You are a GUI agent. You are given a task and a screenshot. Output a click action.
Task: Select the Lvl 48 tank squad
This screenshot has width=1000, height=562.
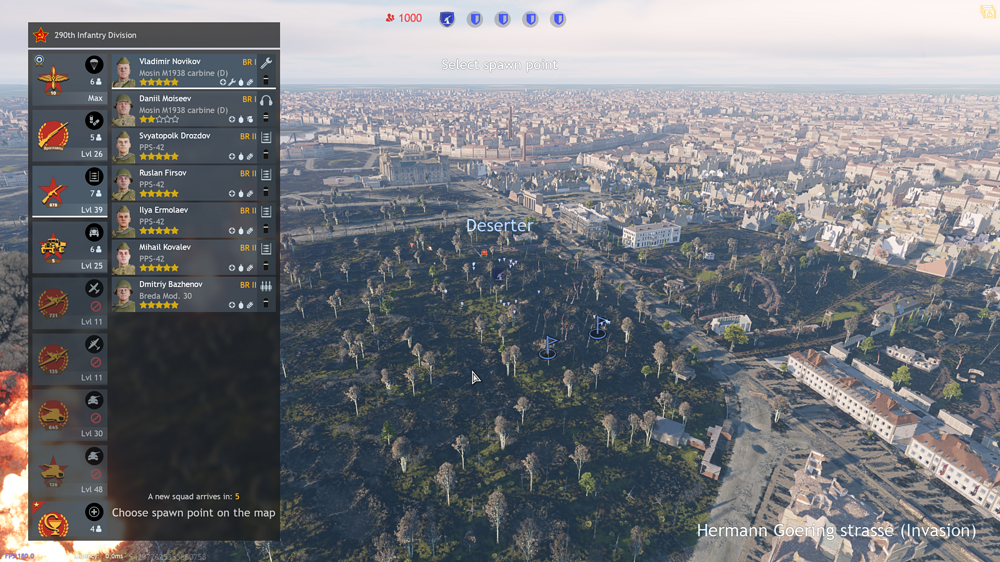(x=68, y=471)
